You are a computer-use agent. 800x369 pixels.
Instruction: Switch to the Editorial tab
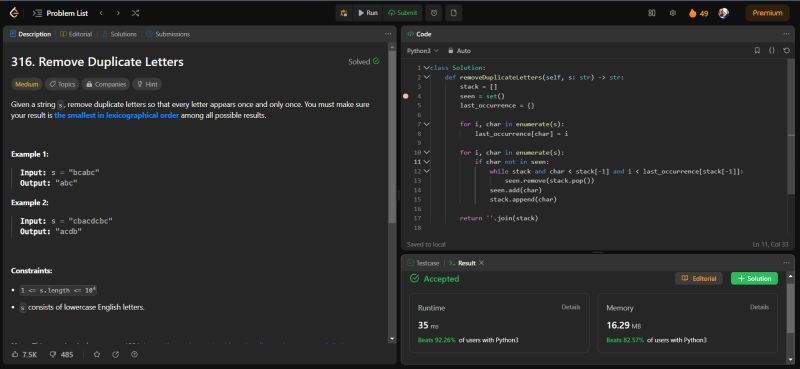pyautogui.click(x=76, y=34)
